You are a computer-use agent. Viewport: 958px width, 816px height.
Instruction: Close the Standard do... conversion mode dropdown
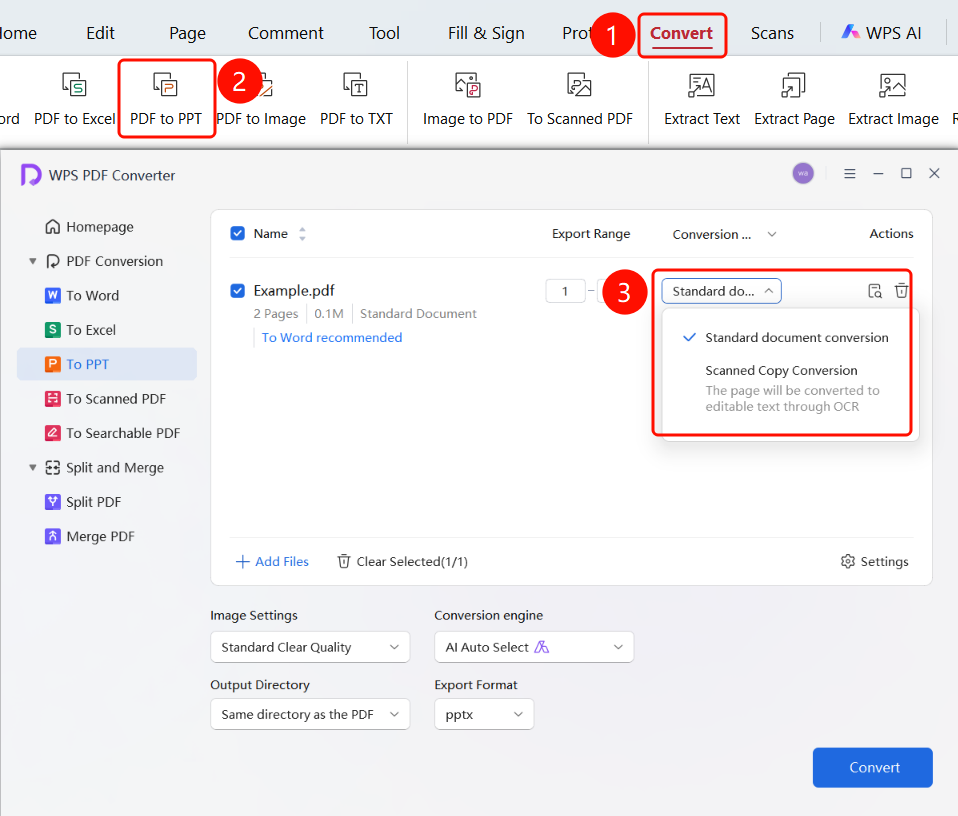point(721,291)
